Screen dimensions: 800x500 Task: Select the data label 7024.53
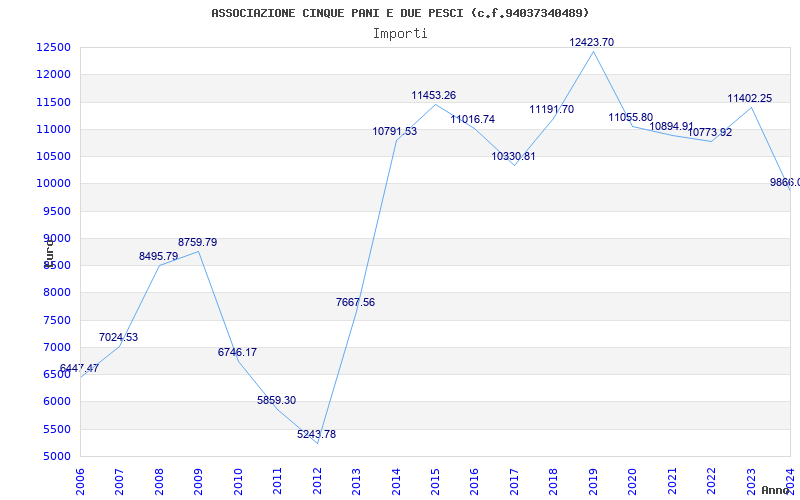[x=118, y=337]
